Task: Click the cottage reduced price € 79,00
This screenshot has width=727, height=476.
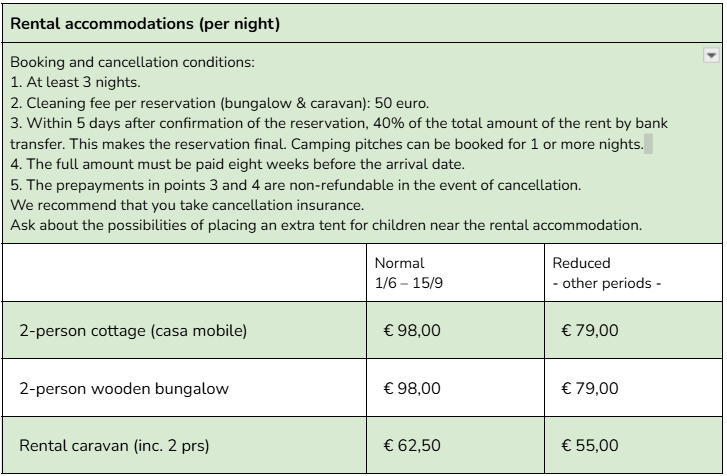Action: coord(590,331)
